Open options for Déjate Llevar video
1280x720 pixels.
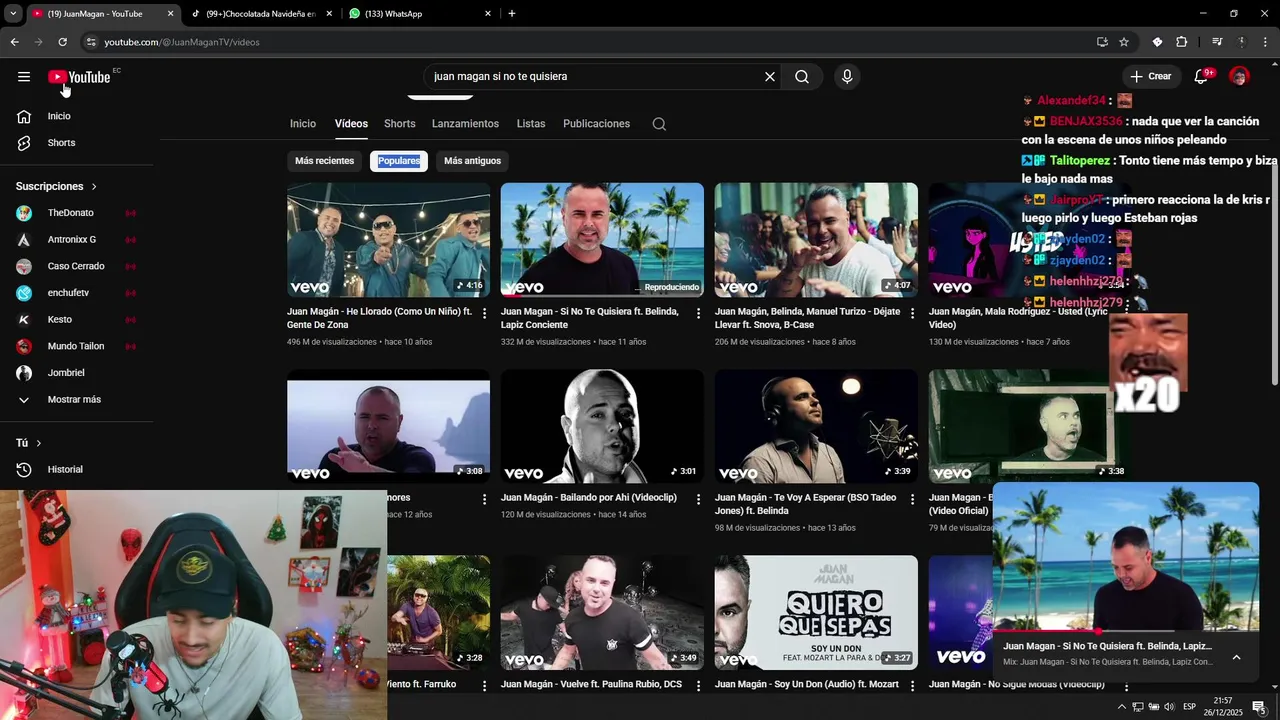tap(913, 313)
